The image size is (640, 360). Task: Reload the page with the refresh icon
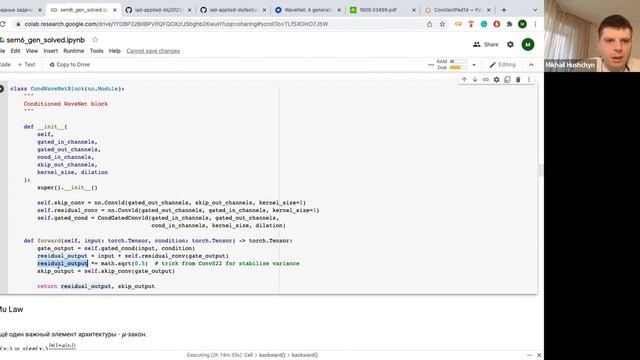2,24
